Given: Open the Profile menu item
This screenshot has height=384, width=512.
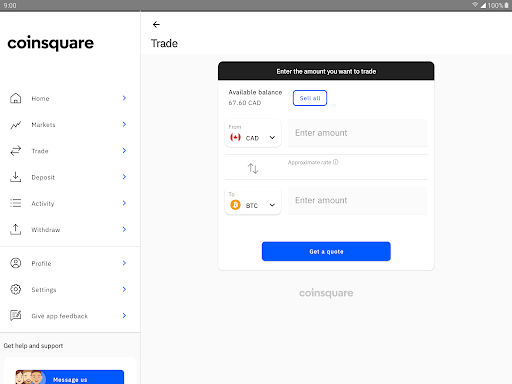Looking at the screenshot, I should coord(70,263).
